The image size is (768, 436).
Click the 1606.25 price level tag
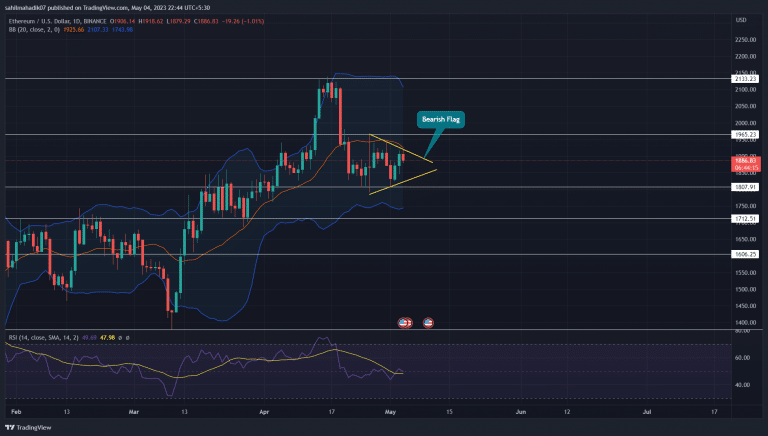point(747,254)
